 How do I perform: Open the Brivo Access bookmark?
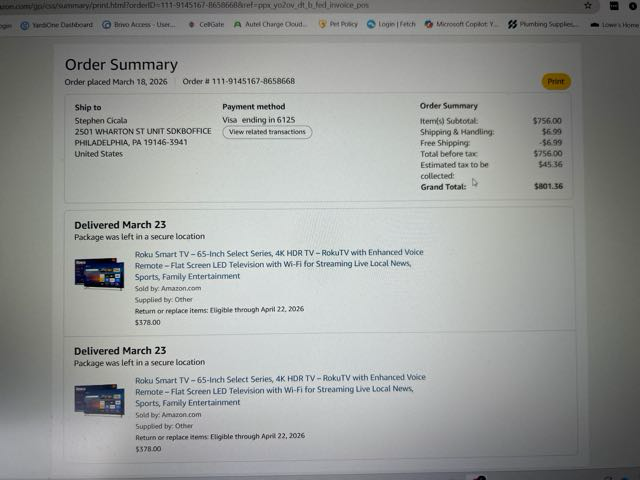click(x=139, y=24)
